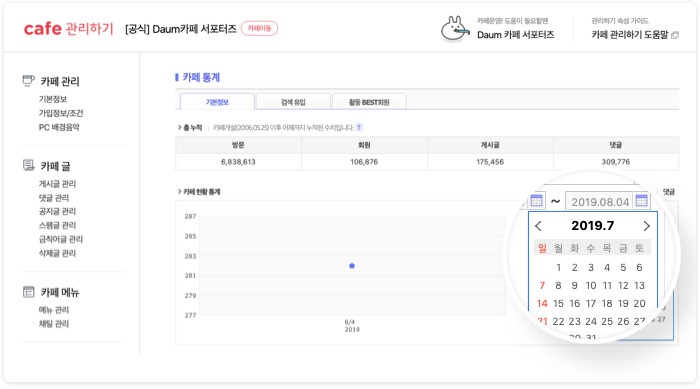Open the start date calendar icon
The width and height of the screenshot is (700, 389).
(x=537, y=201)
